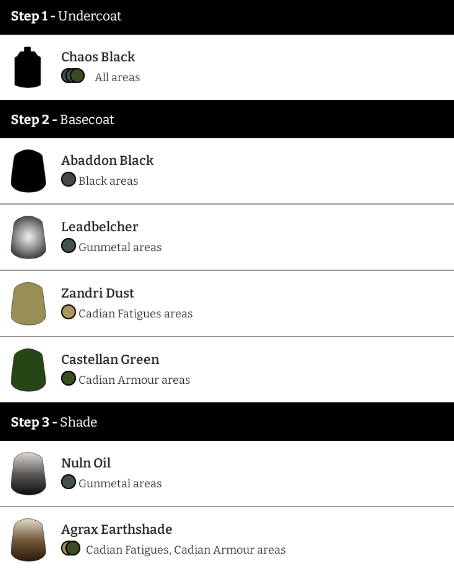Click the Chaos Black spray can icon
This screenshot has height=571, width=454.
point(28,67)
